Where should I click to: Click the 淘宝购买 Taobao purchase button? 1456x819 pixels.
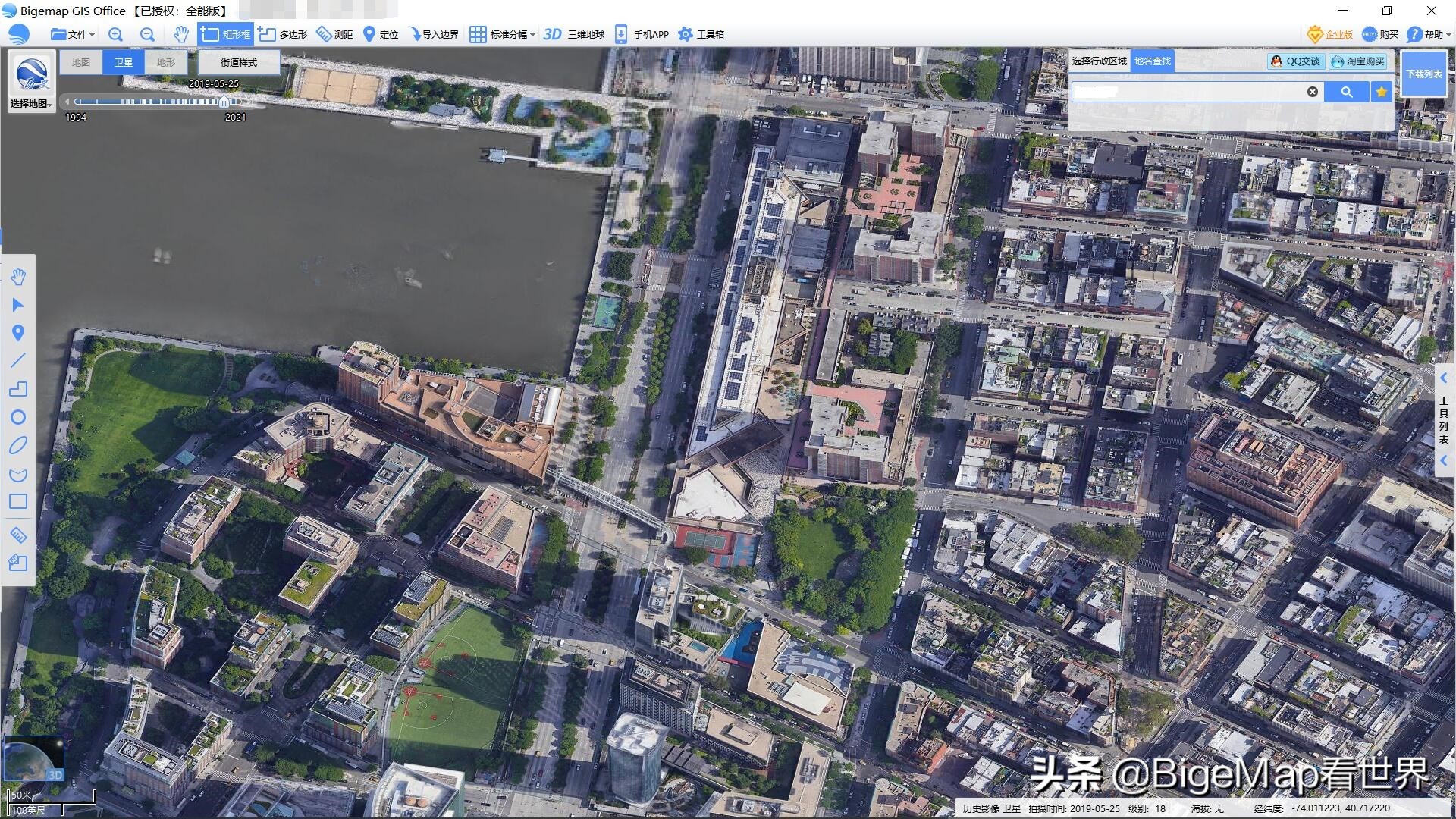[1358, 61]
